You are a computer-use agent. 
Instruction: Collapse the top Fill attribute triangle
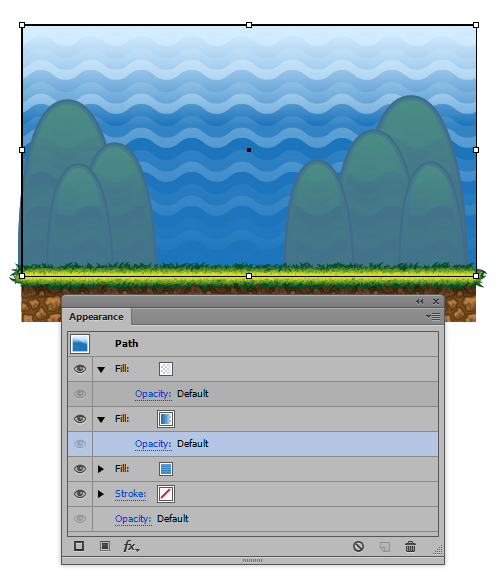tap(101, 369)
